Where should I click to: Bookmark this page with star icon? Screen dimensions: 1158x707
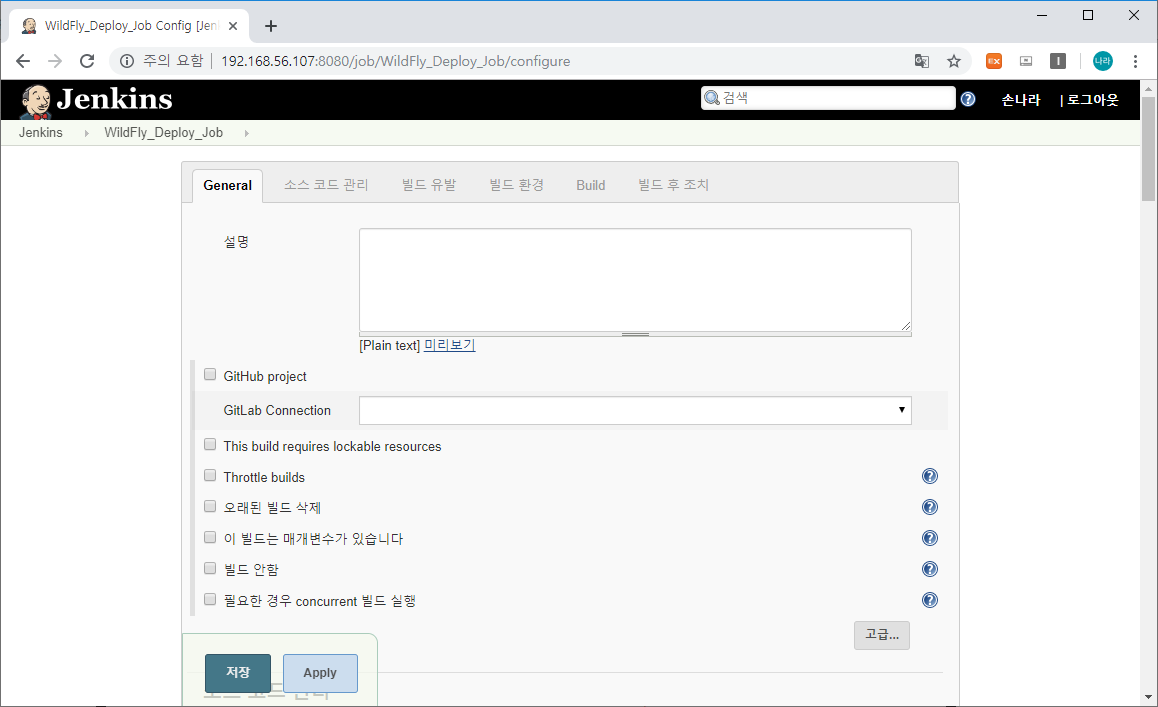tap(954, 61)
